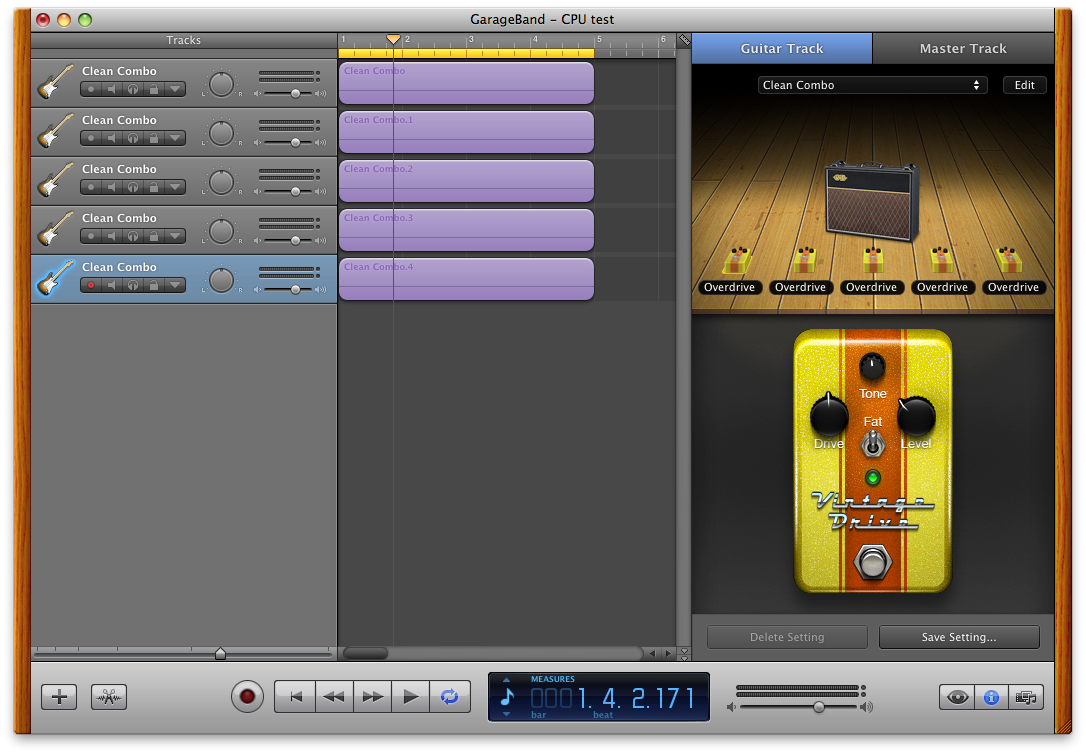
Task: Click the master volume loud speaker icon
Action: coord(866,707)
